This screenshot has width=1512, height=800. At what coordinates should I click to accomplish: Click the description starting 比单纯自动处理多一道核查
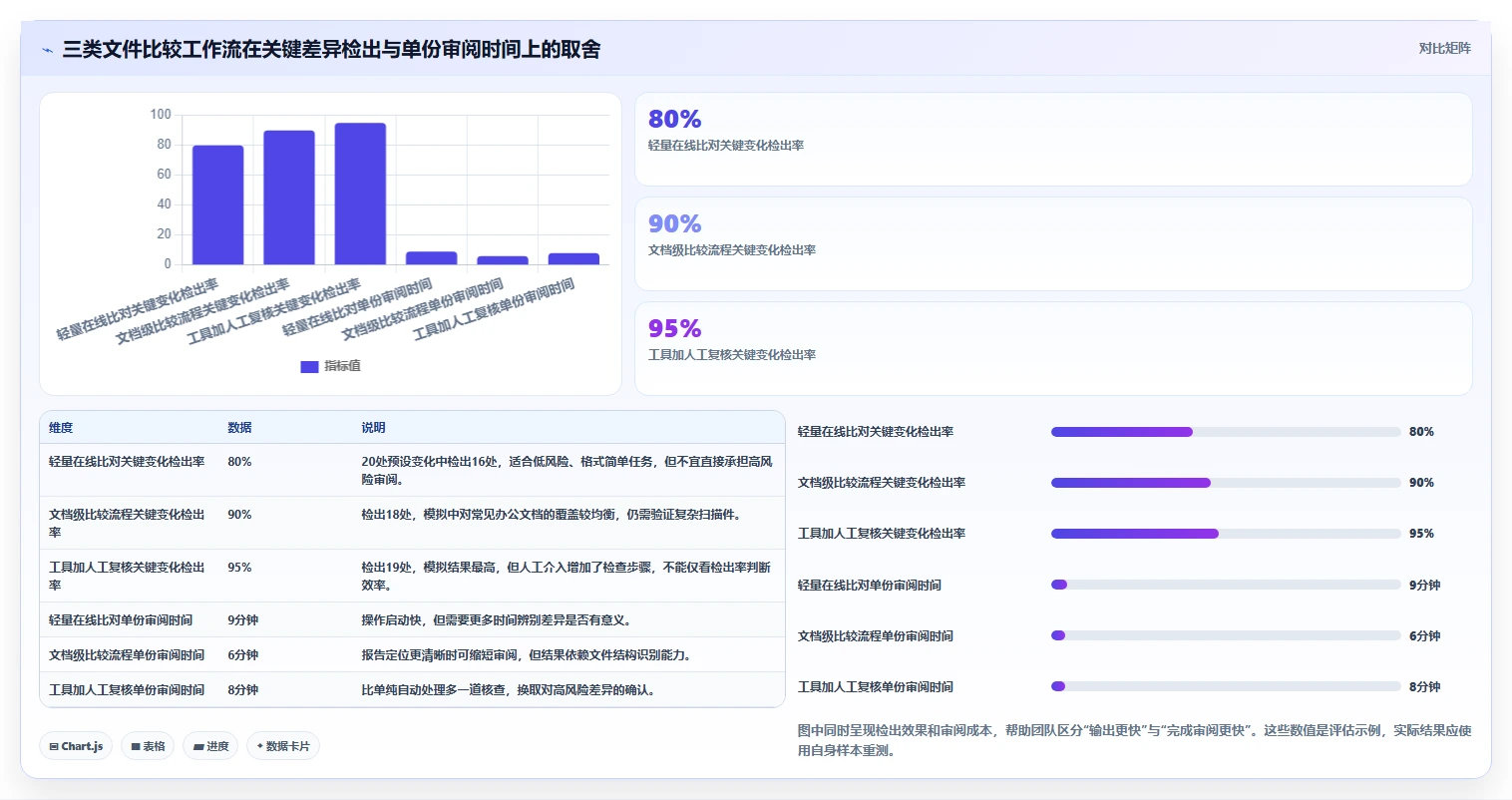point(508,689)
